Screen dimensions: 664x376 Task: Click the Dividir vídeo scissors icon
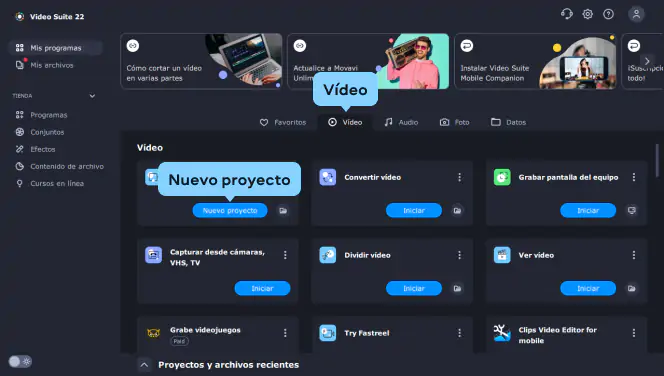click(327, 255)
